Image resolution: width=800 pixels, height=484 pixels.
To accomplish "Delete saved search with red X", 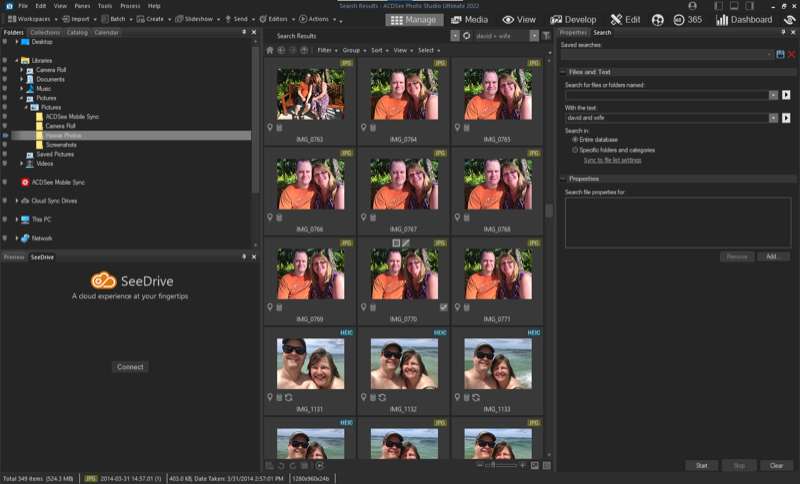I will point(791,54).
